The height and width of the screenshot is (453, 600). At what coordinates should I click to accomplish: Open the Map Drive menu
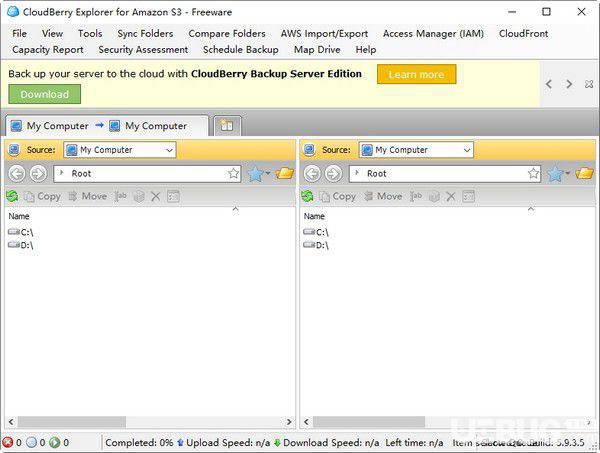click(x=317, y=50)
